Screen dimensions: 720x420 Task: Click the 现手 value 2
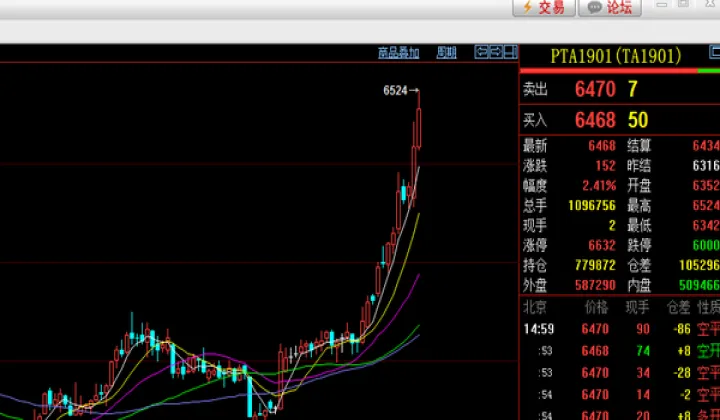612,225
